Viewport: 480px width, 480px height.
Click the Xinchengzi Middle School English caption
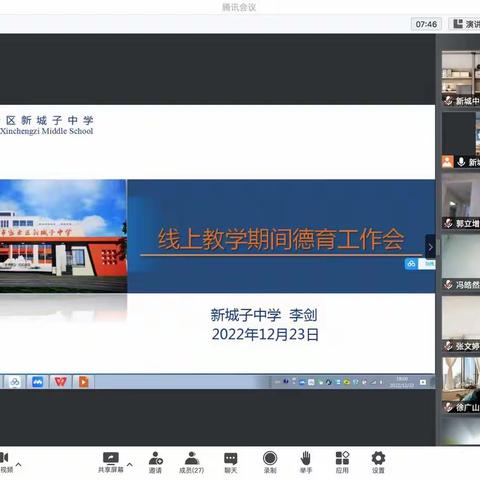pyautogui.click(x=47, y=131)
